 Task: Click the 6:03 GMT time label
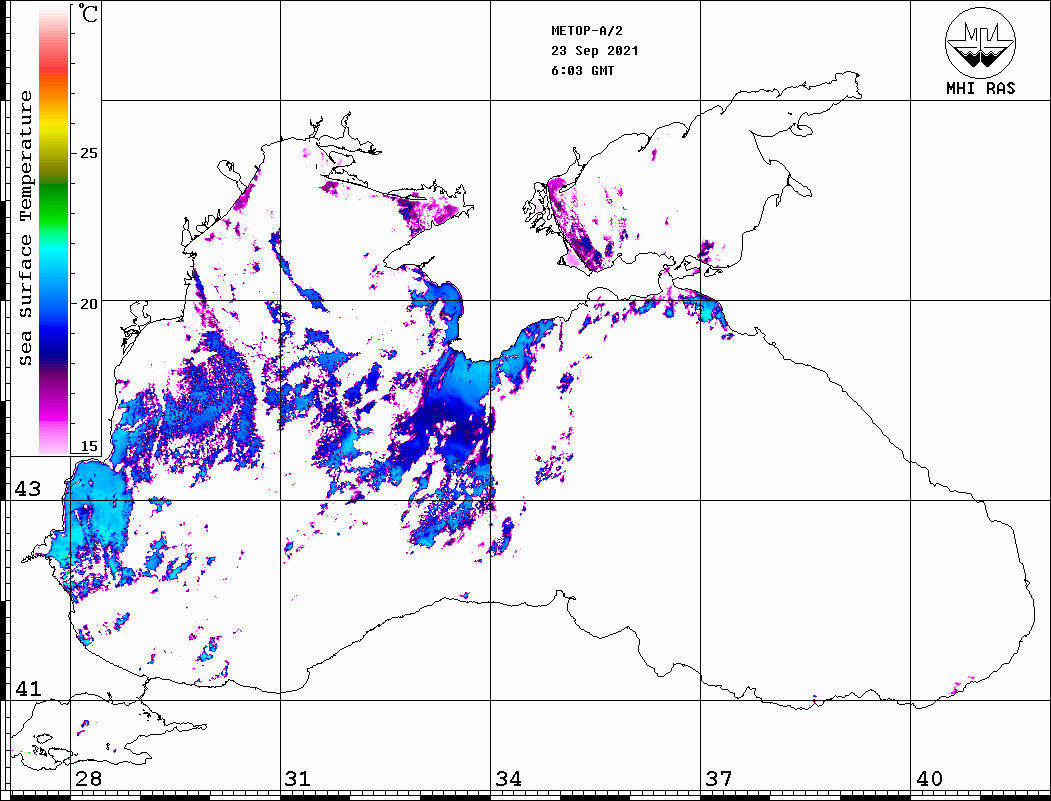(582, 71)
